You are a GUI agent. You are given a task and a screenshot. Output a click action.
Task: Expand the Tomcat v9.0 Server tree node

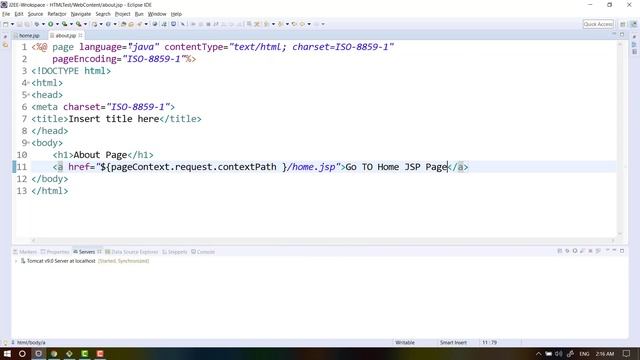coord(16,261)
